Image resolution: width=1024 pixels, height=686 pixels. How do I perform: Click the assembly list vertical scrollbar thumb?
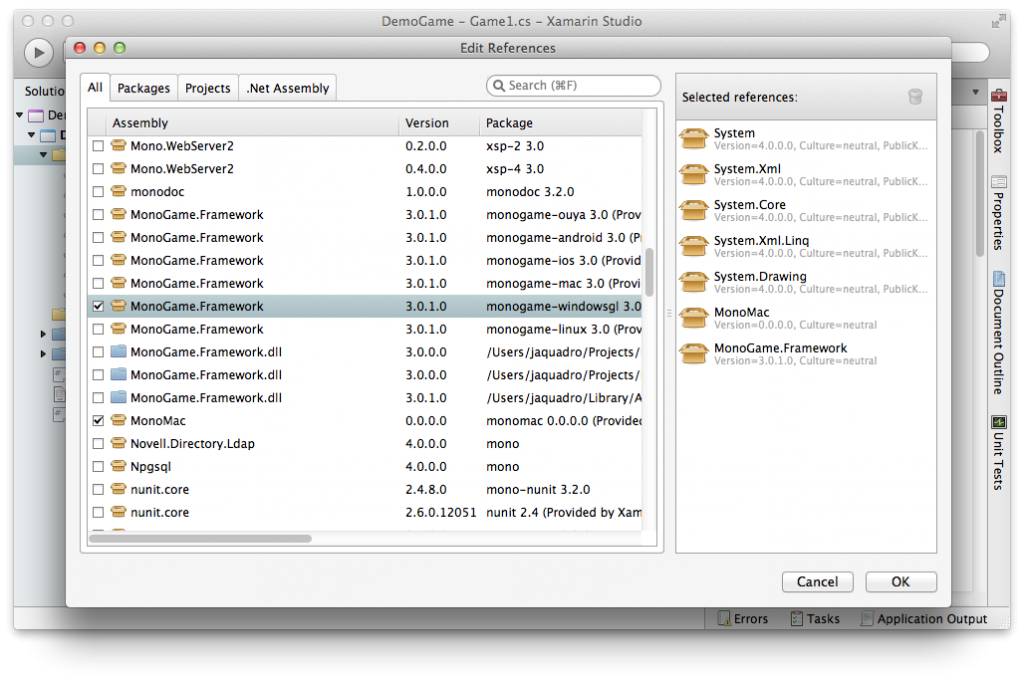(649, 272)
